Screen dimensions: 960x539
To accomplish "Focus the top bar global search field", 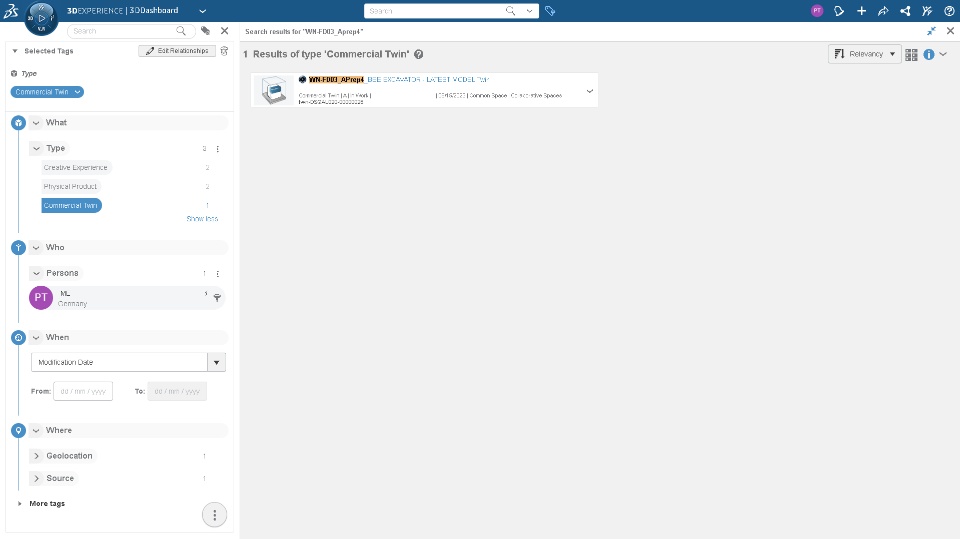I will [x=435, y=11].
